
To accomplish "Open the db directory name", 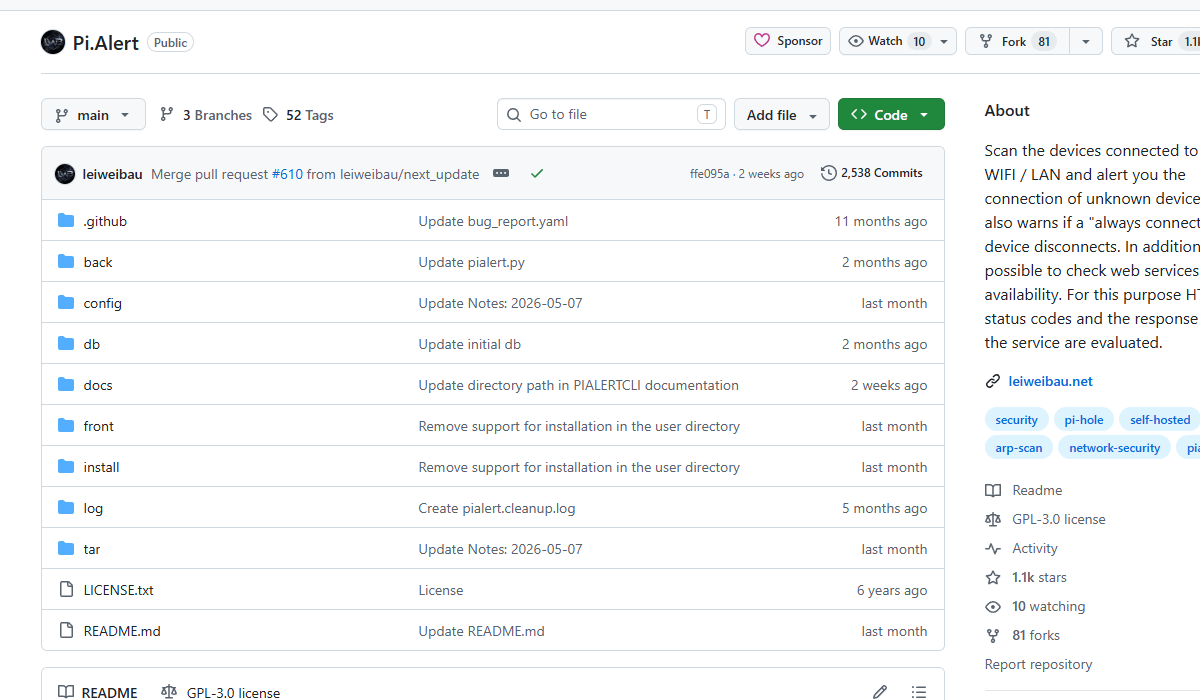I will [x=92, y=344].
